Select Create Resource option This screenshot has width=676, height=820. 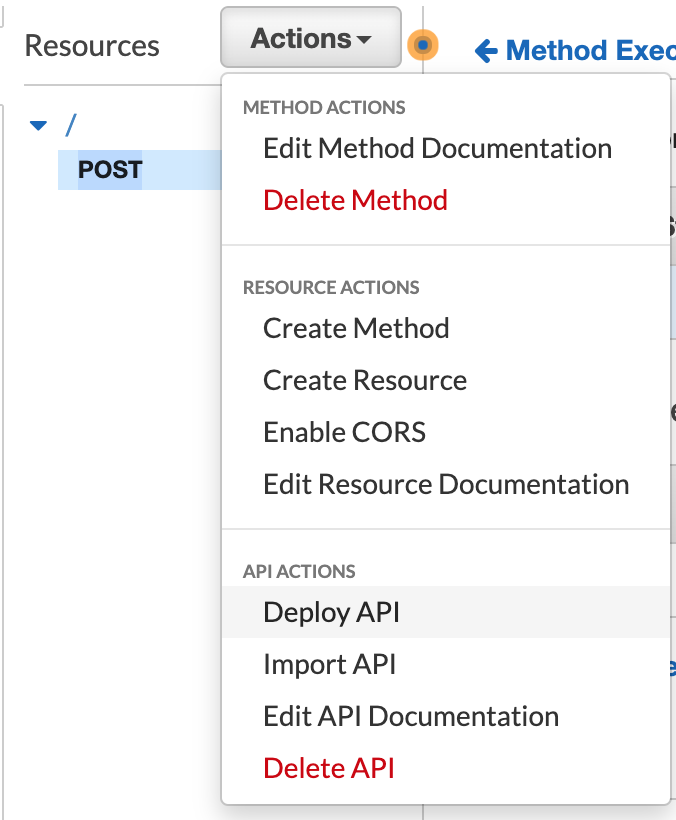pos(365,381)
